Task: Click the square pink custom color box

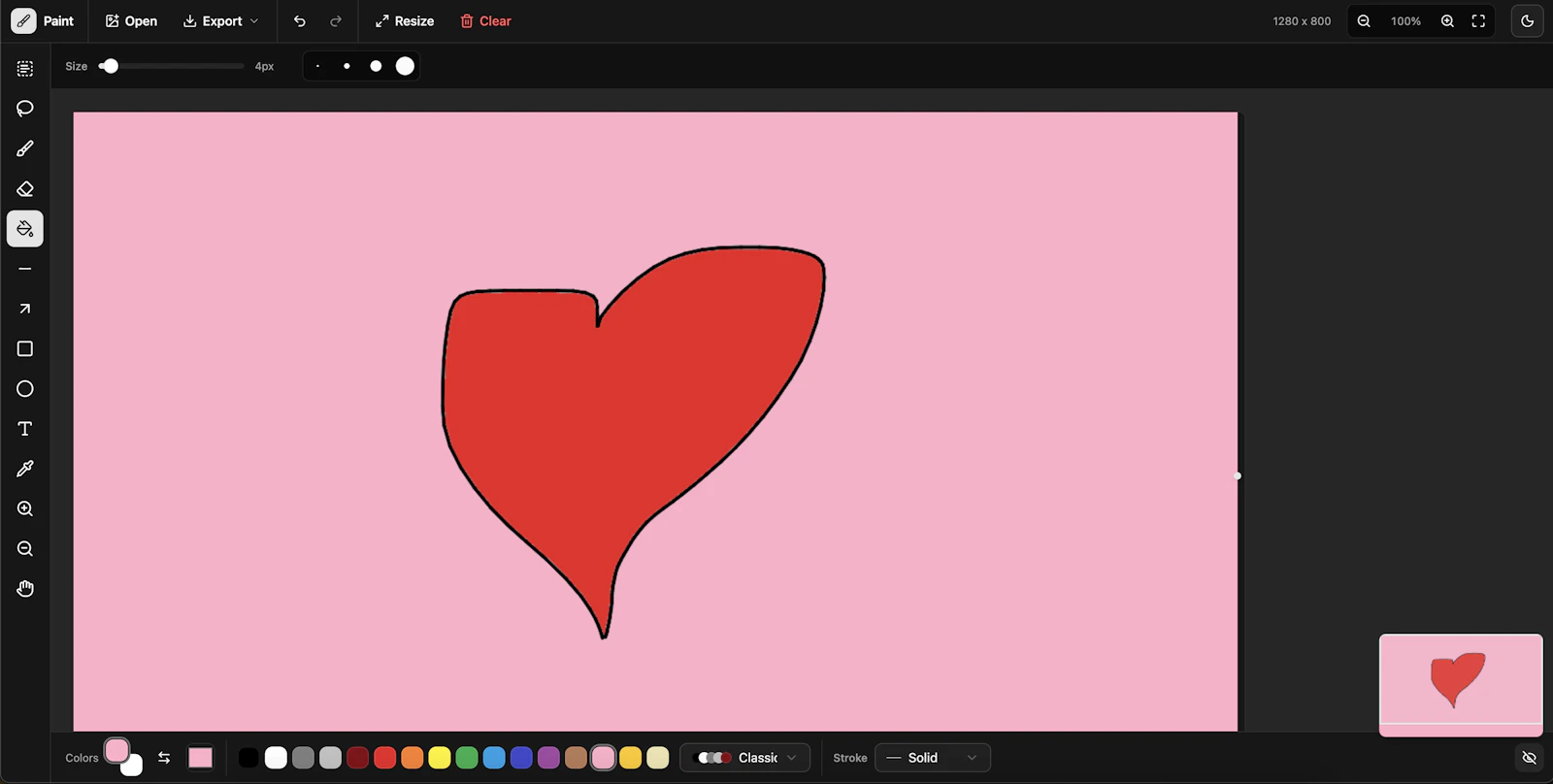Action: click(x=201, y=758)
